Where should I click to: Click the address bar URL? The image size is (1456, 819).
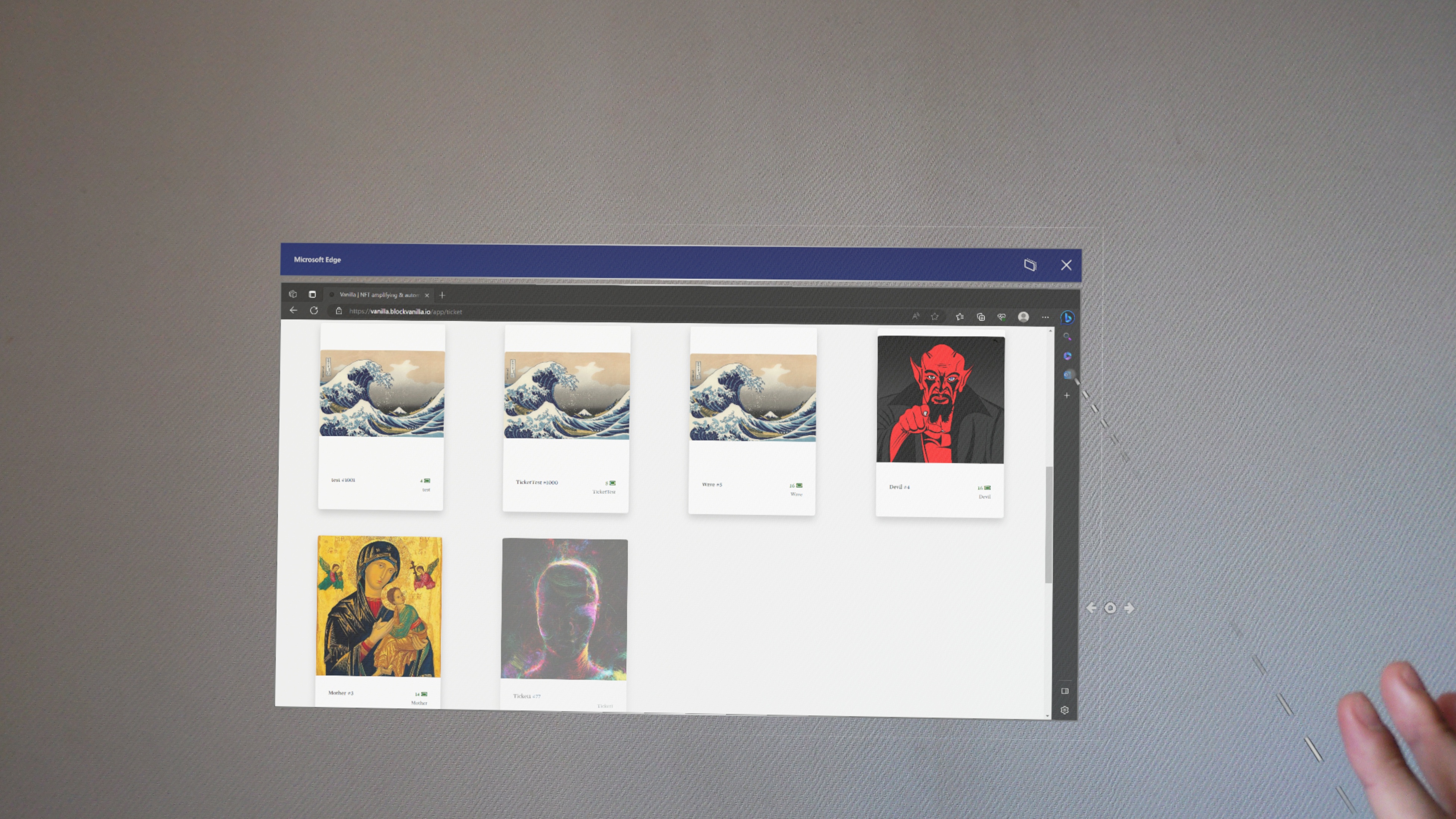(405, 311)
